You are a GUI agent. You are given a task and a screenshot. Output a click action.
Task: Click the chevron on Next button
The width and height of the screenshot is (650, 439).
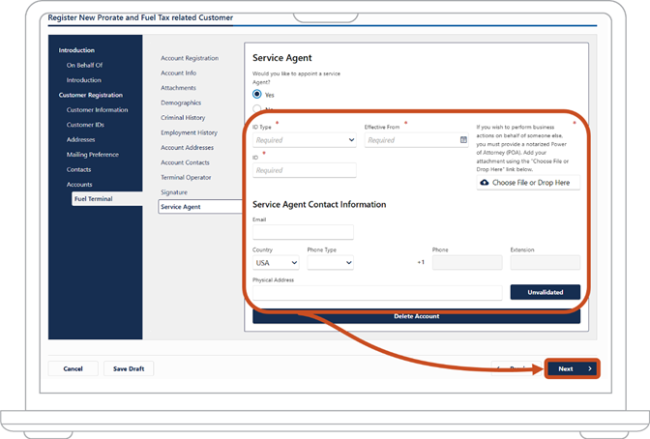click(589, 369)
